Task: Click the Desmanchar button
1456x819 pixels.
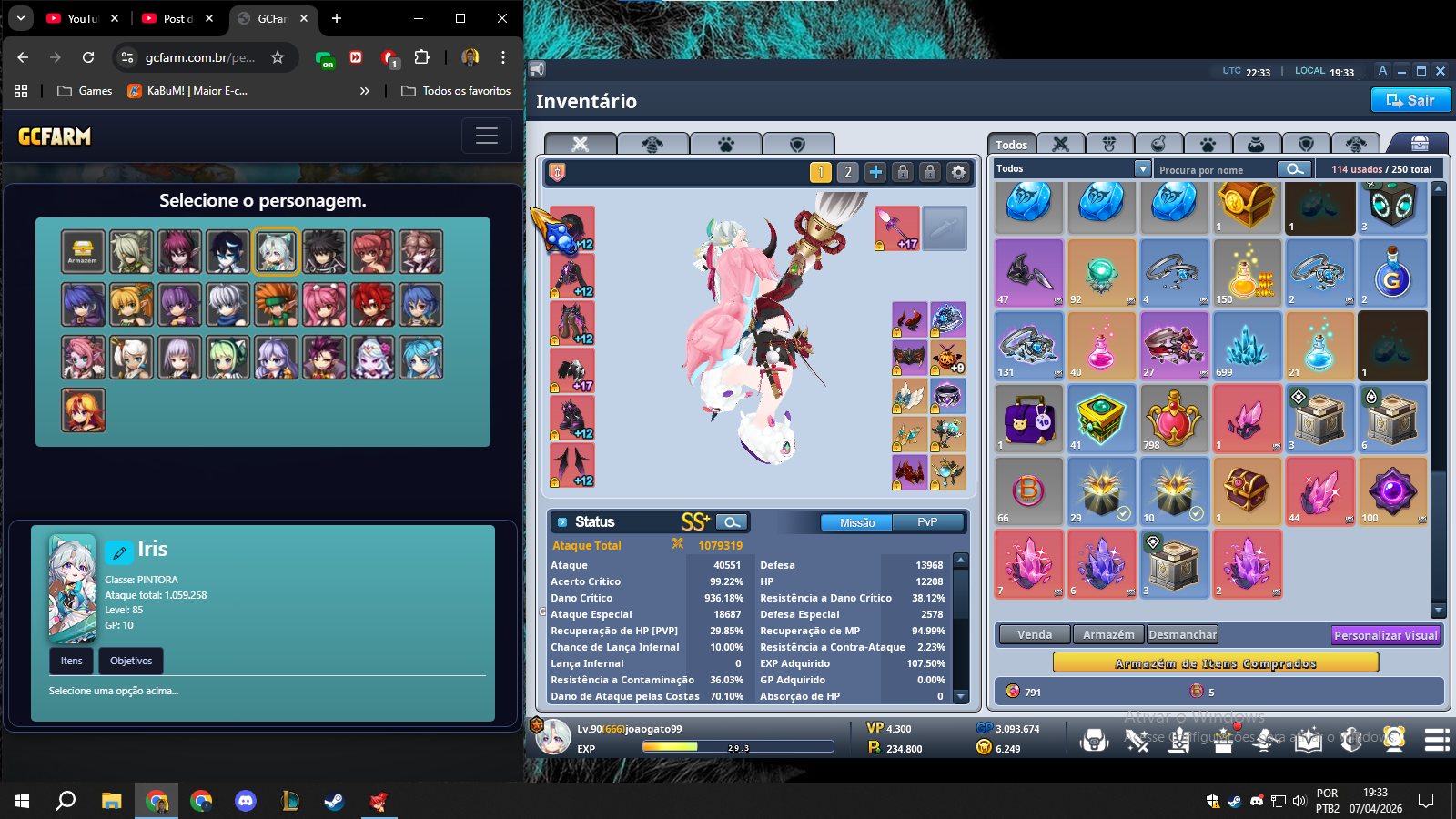Action: coord(1182,634)
